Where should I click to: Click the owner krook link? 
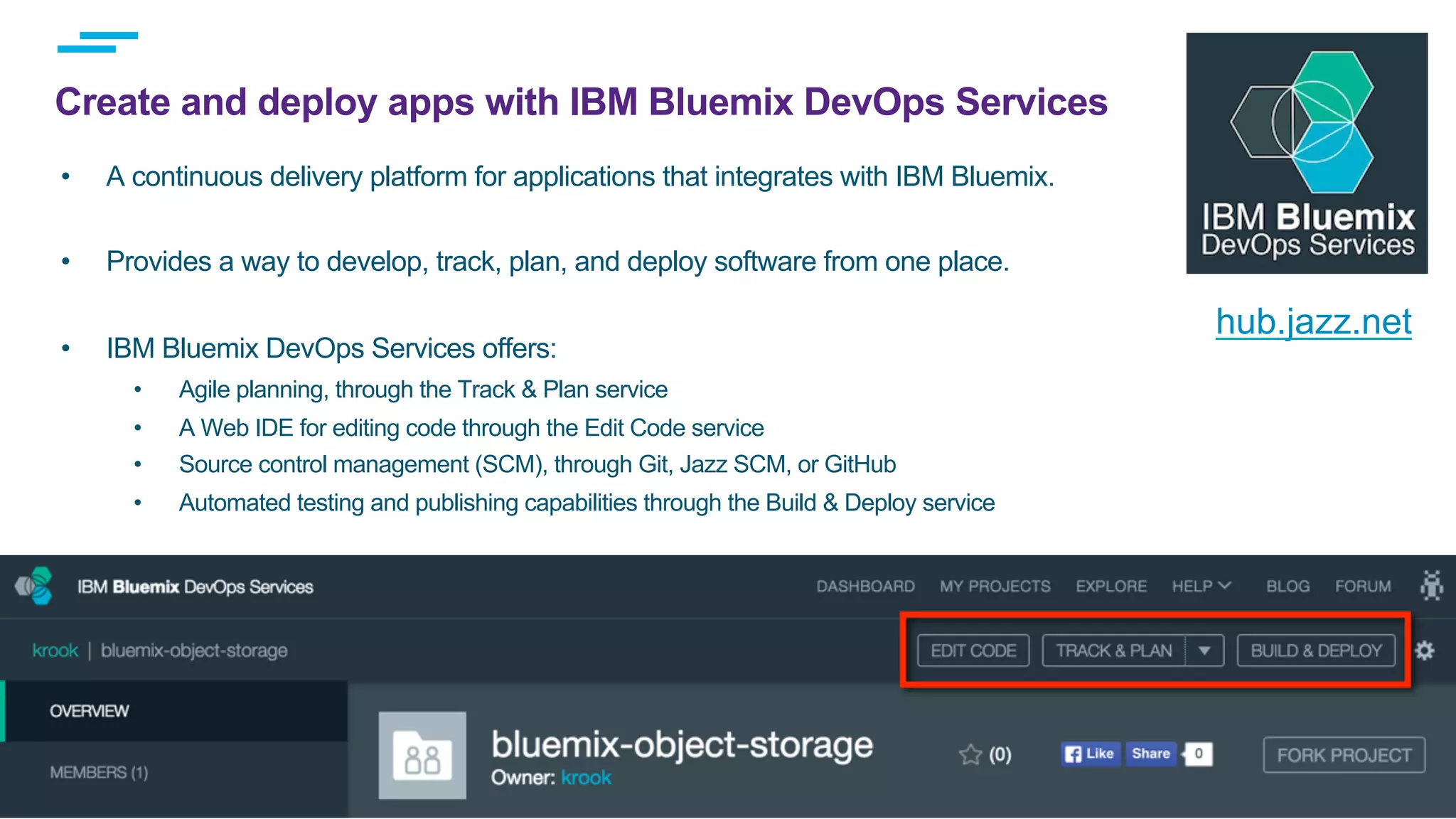(x=586, y=778)
